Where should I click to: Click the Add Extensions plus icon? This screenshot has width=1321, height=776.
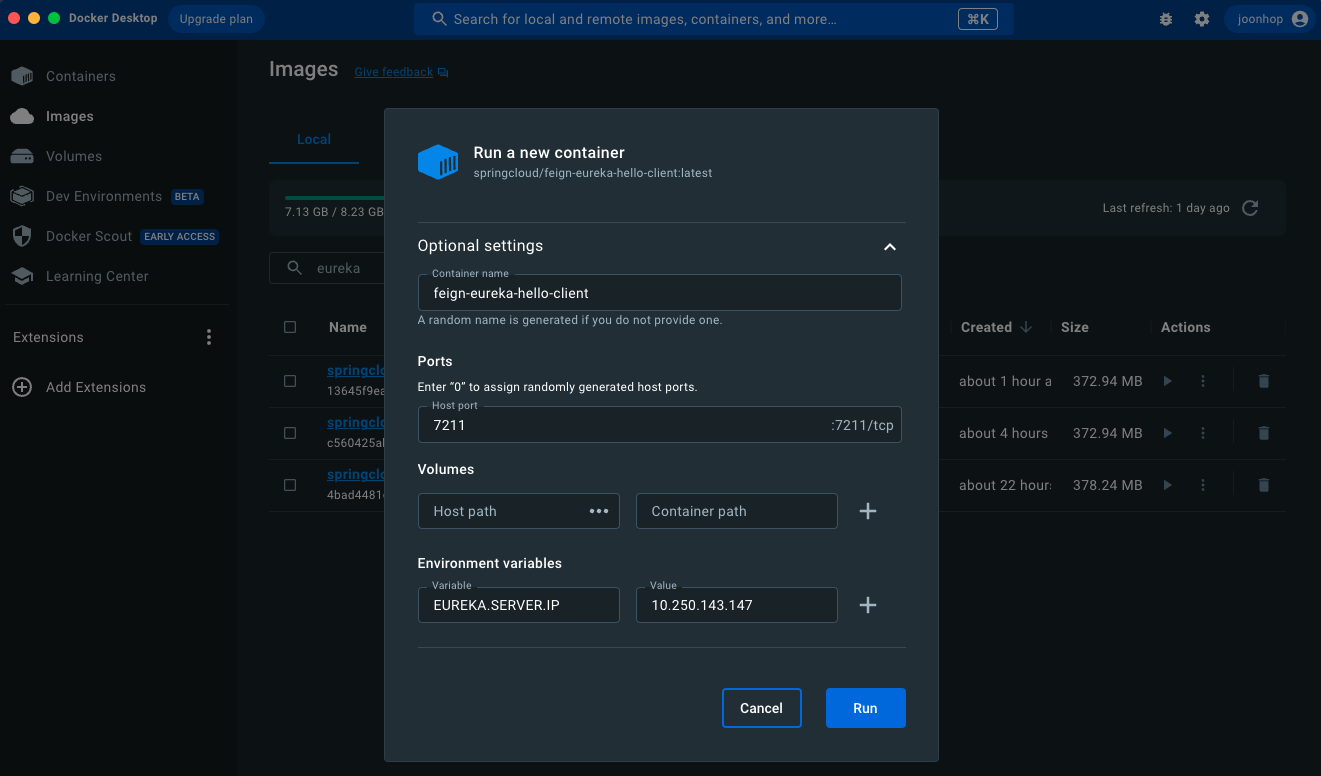click(x=22, y=387)
